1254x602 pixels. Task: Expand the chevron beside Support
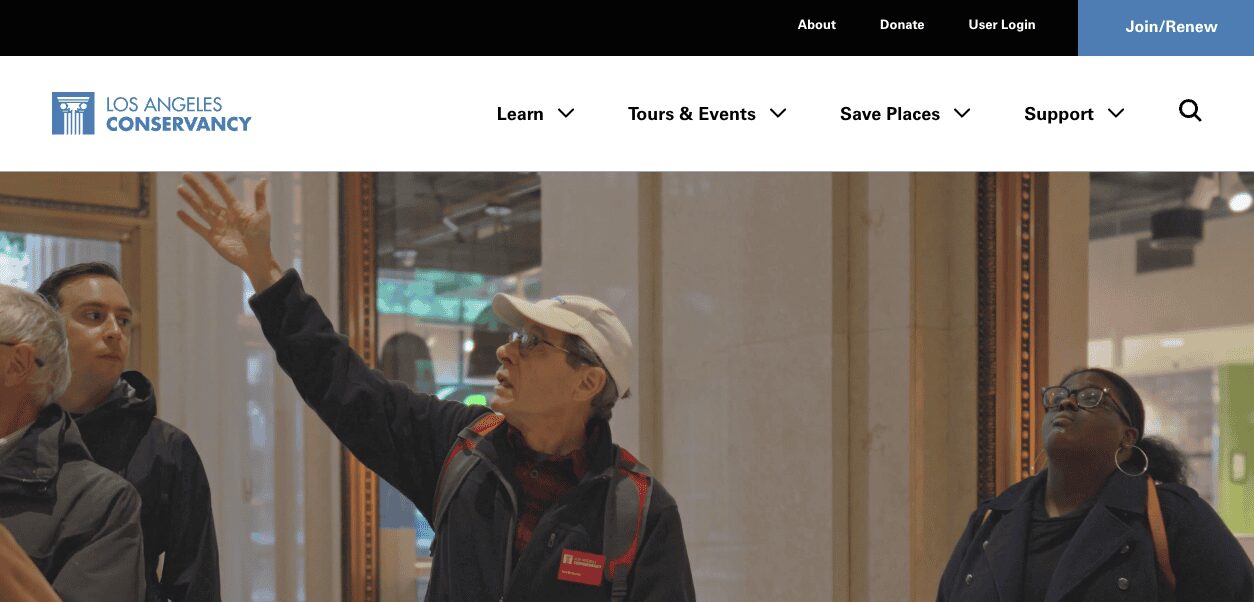click(1116, 113)
